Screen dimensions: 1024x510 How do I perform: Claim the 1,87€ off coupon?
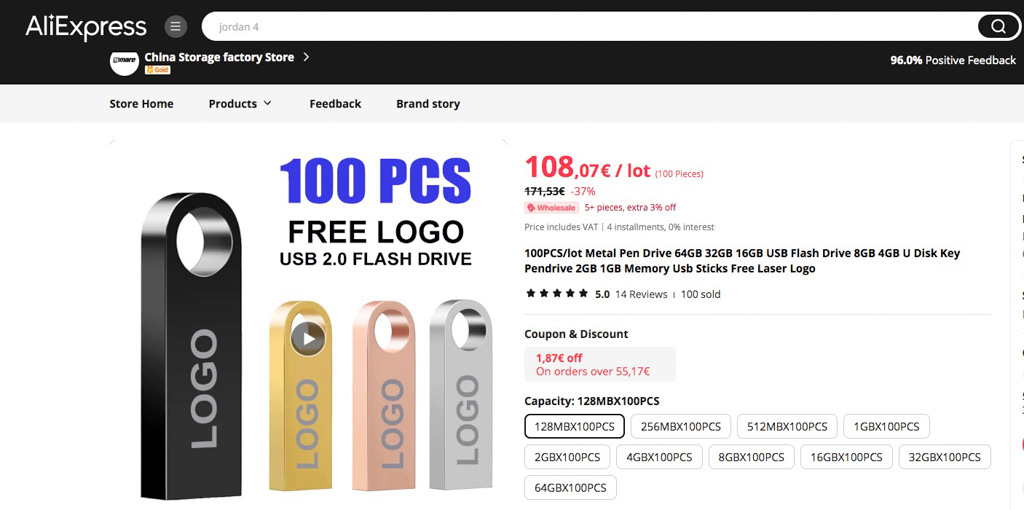pyautogui.click(x=600, y=364)
